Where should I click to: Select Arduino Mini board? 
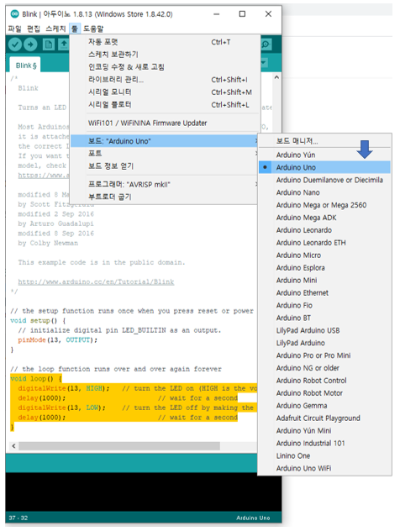[324, 280]
